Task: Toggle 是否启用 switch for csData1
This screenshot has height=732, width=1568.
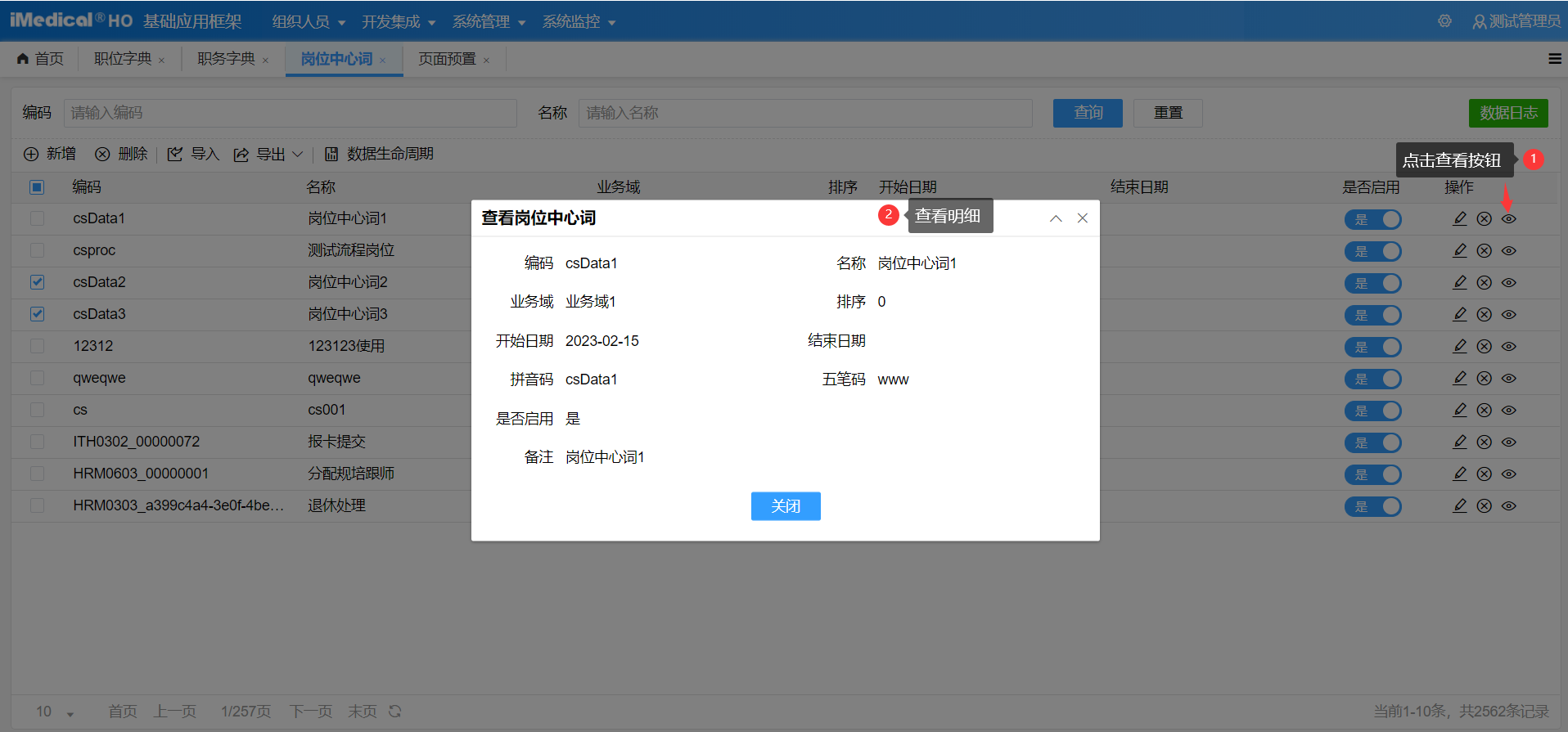Action: [1372, 219]
